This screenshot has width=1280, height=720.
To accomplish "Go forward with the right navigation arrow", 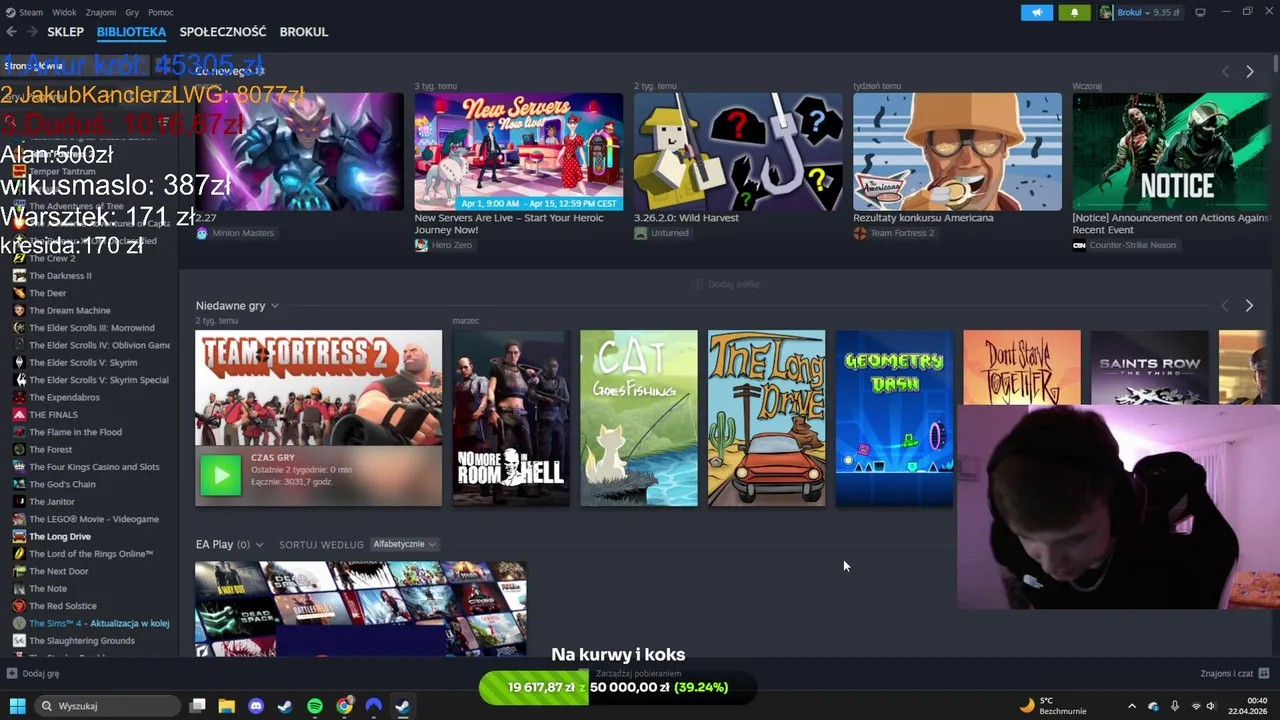I will 33,32.
